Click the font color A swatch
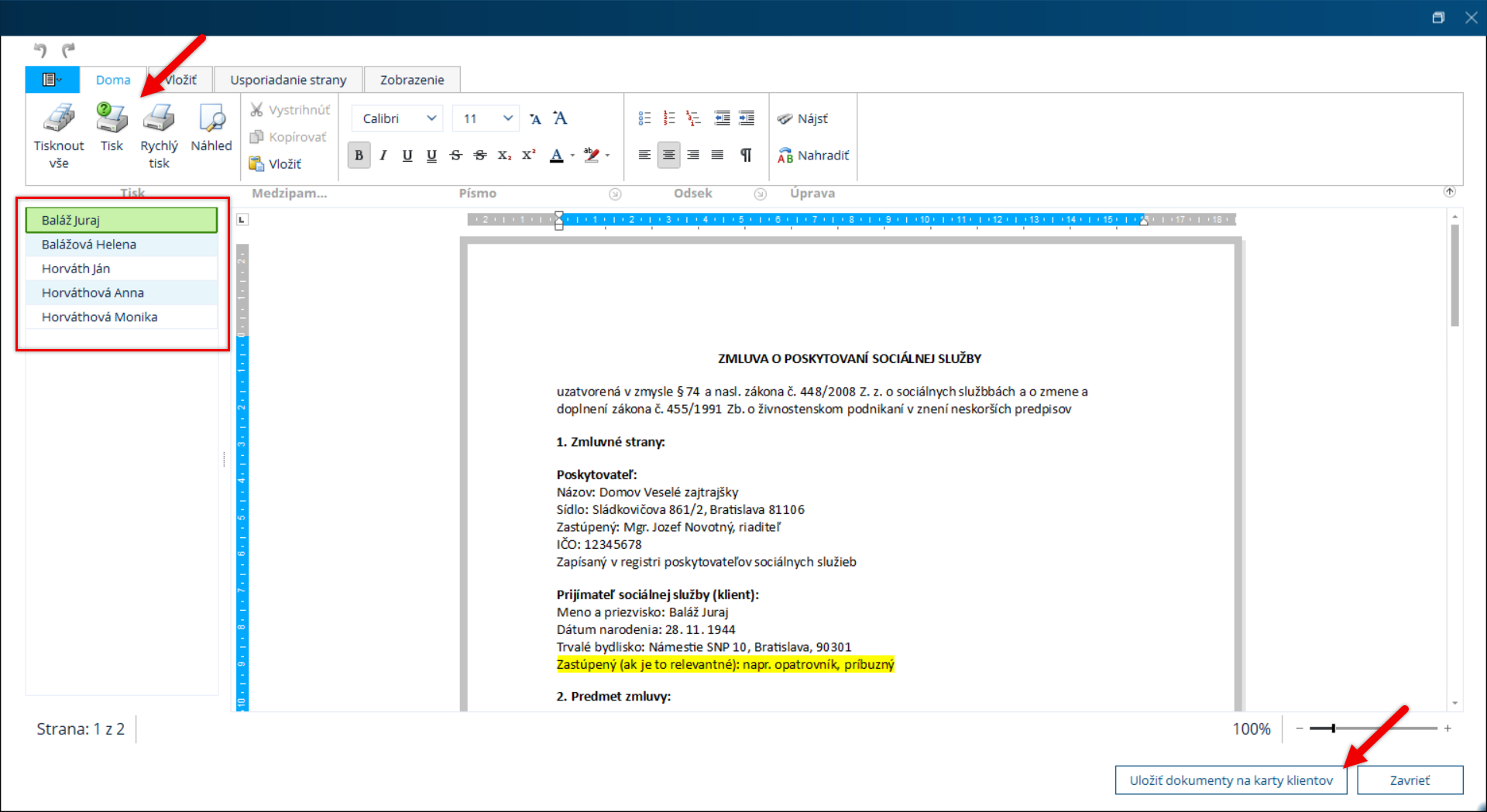The image size is (1487, 812). (556, 155)
